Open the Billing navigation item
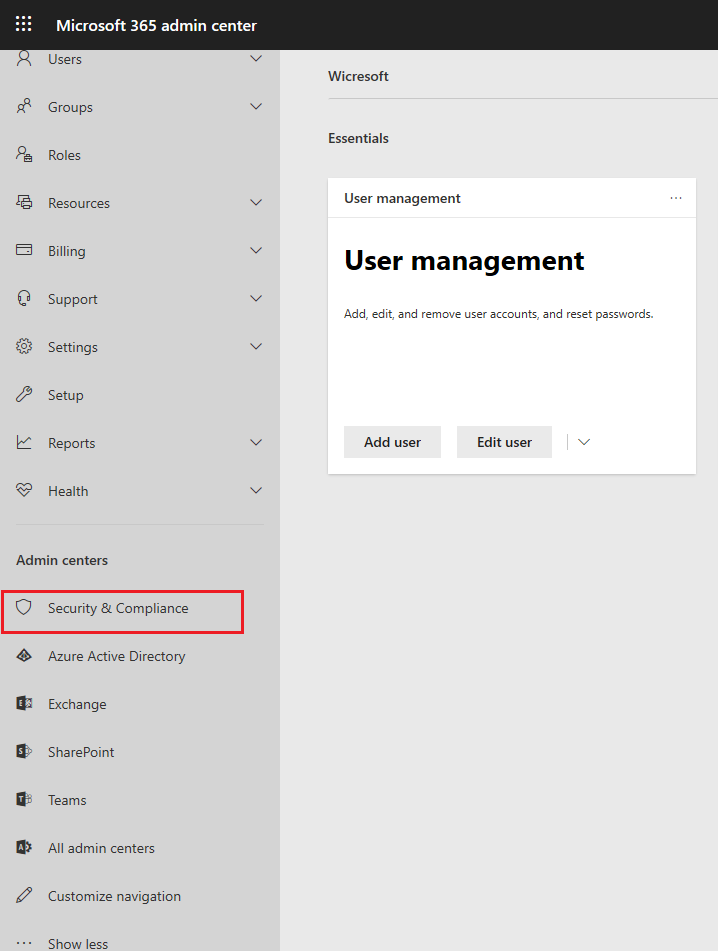This screenshot has width=718, height=951. pyautogui.click(x=139, y=250)
